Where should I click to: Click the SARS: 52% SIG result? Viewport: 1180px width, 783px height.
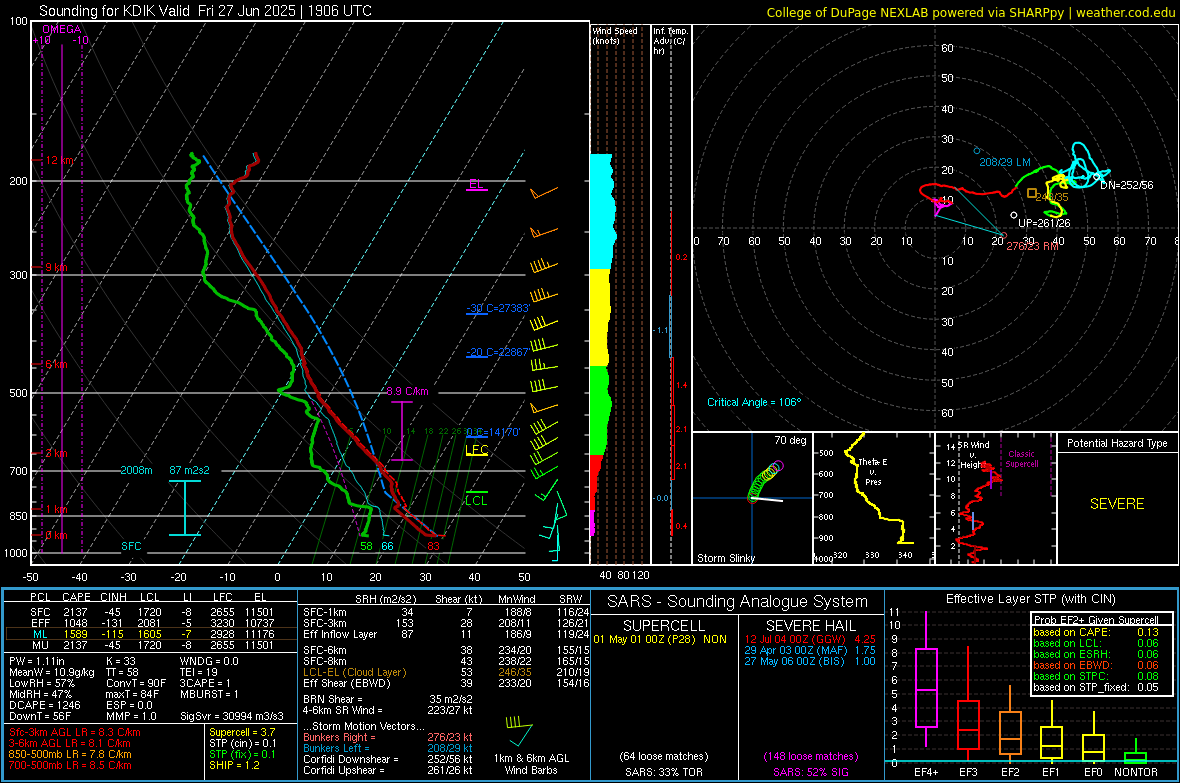(x=810, y=772)
